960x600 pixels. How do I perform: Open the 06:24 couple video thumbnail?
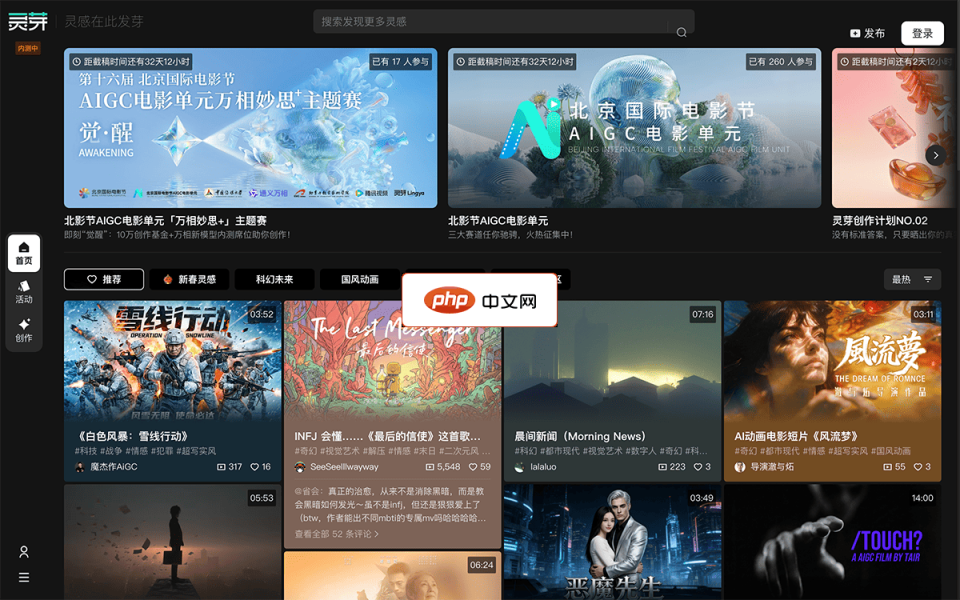click(392, 576)
